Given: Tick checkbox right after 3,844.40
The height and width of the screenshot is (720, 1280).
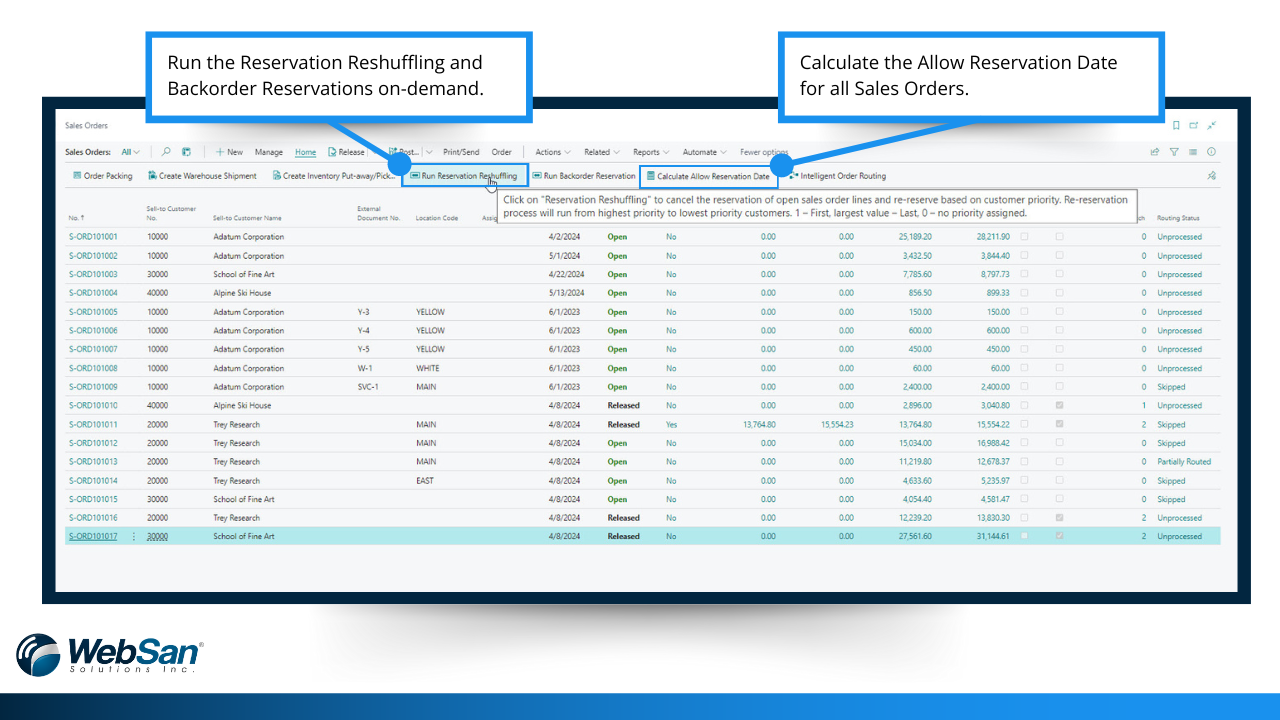Looking at the screenshot, I should 1024,255.
